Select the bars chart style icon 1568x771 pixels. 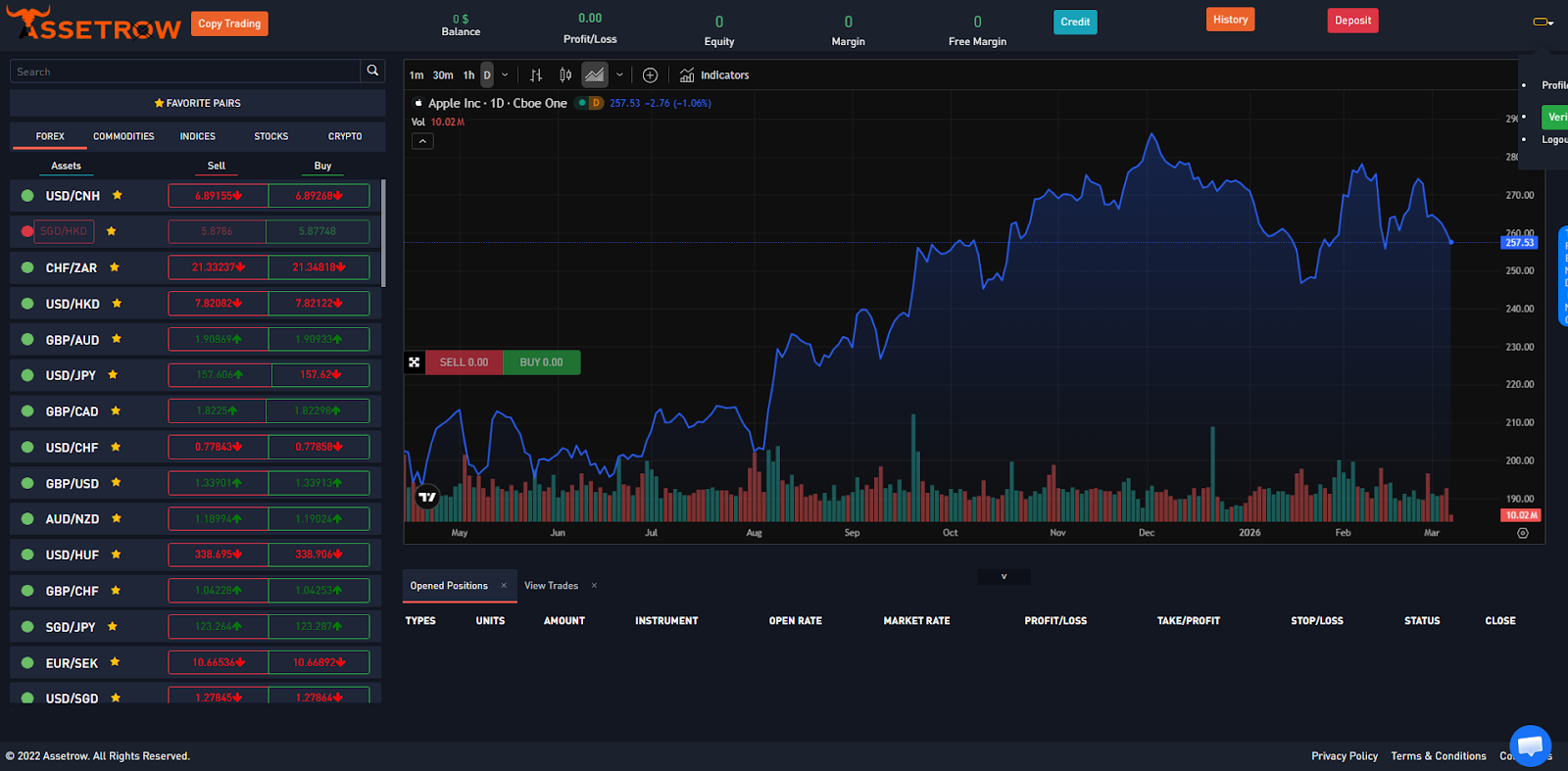click(x=536, y=75)
